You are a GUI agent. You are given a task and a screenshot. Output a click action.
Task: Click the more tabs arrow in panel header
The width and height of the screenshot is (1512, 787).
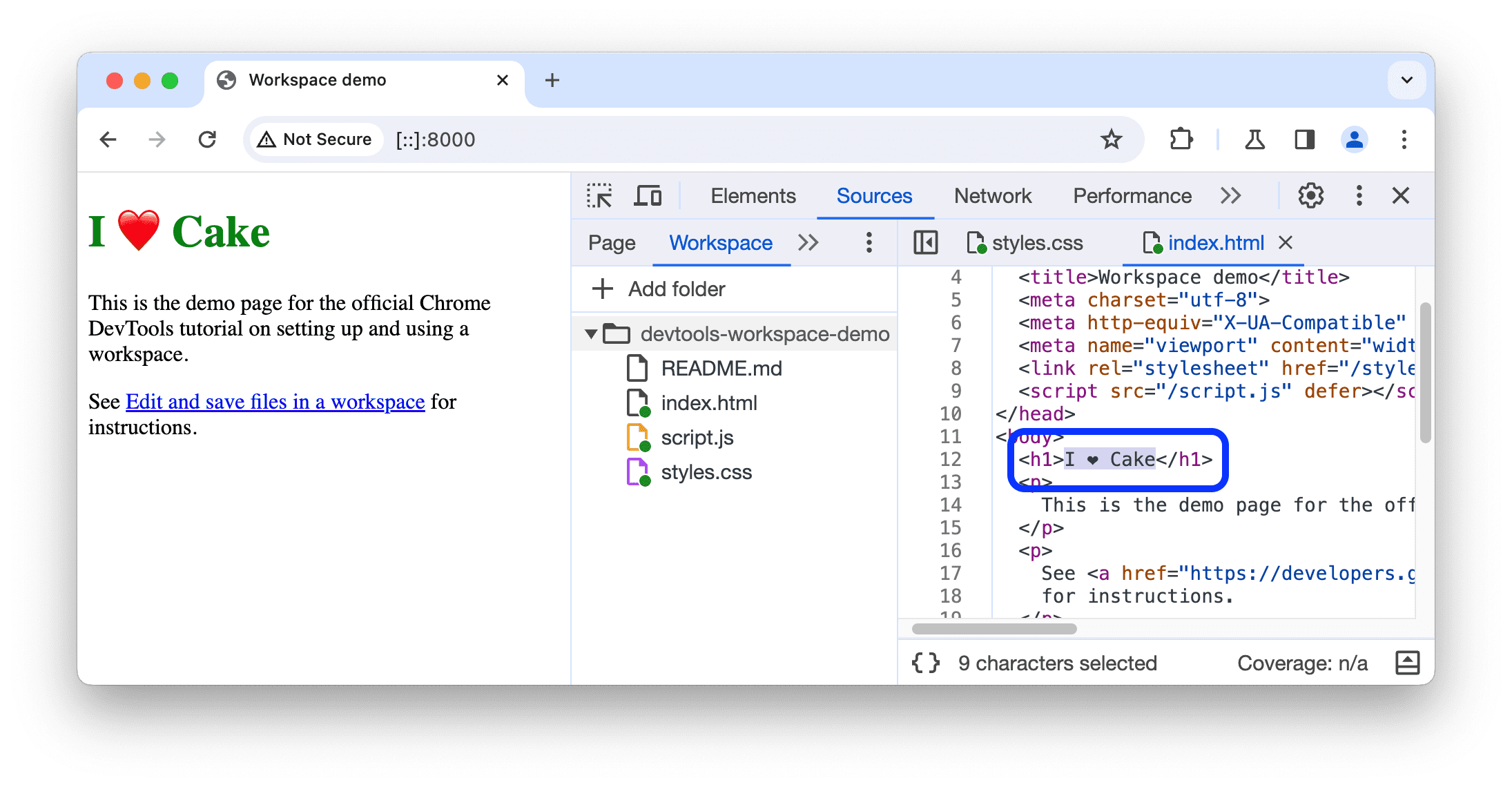pyautogui.click(x=1232, y=196)
